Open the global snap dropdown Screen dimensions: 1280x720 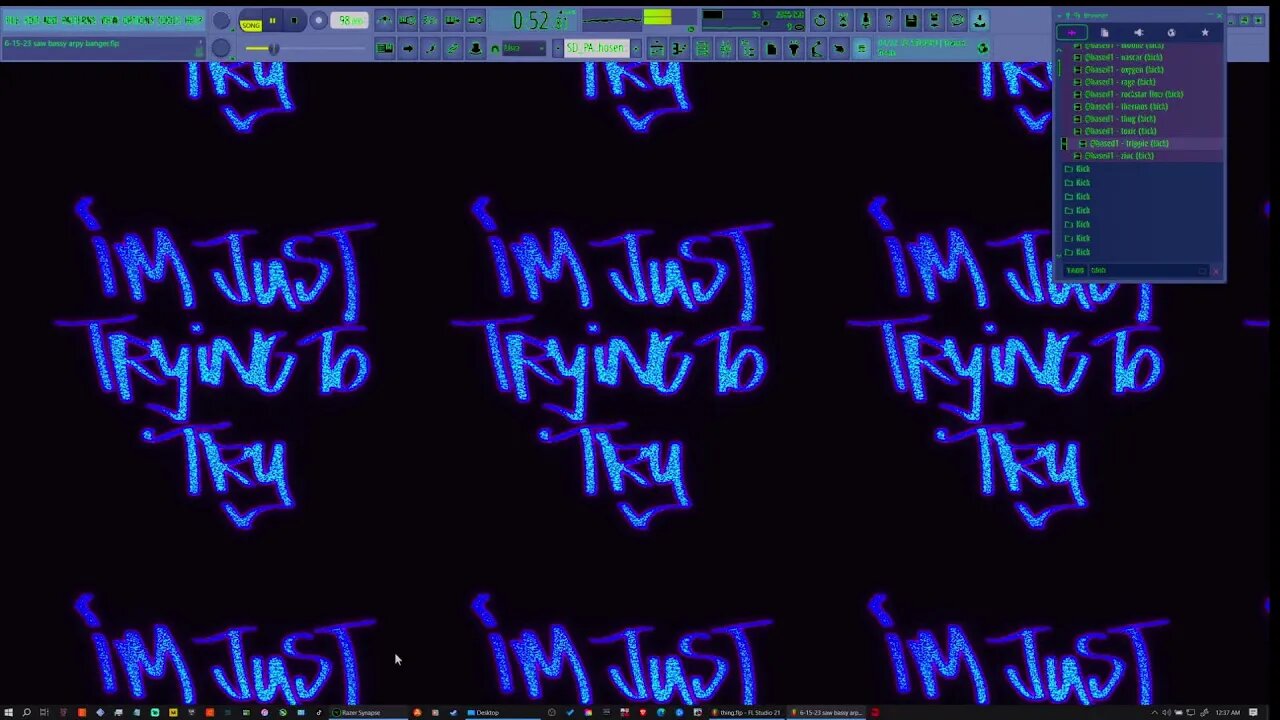(x=523, y=48)
